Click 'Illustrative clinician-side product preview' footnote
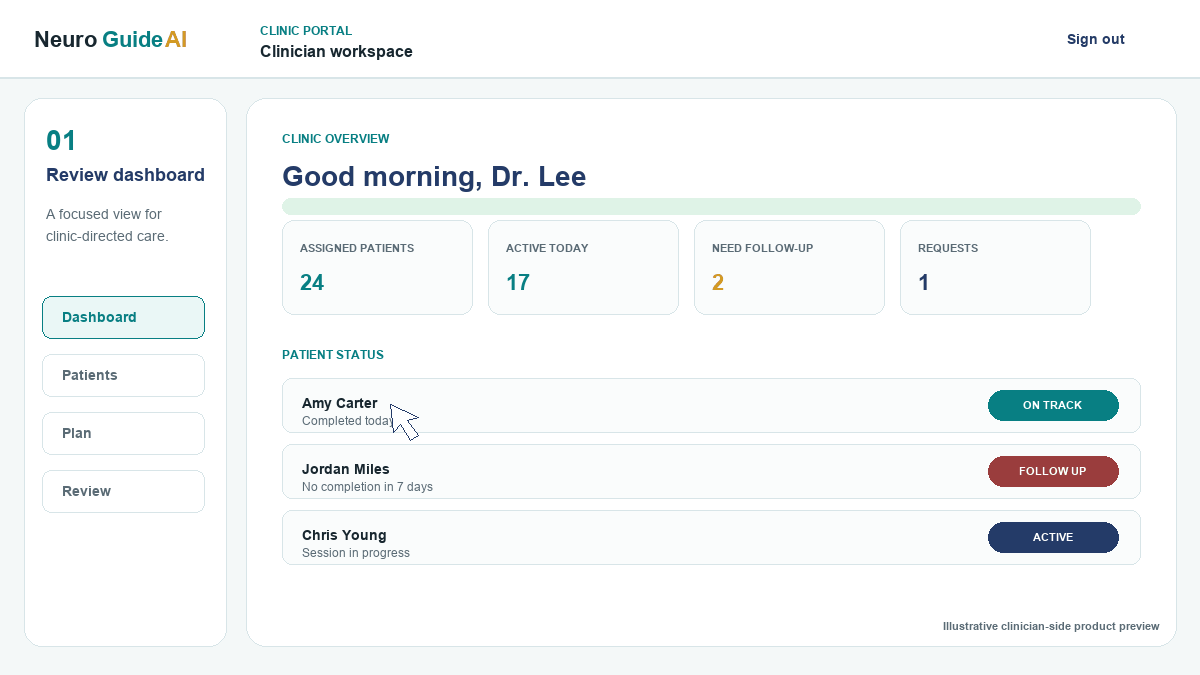Image resolution: width=1200 pixels, height=675 pixels. pyautogui.click(x=1051, y=626)
